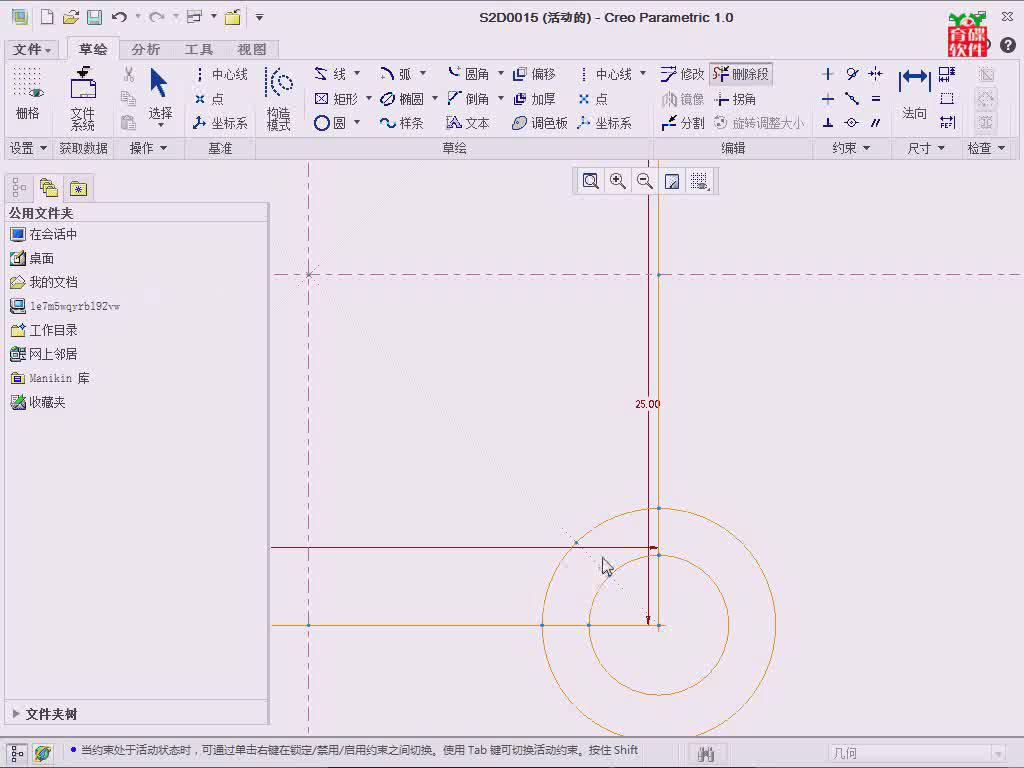
Task: Open the 在会话中 folder
Action: point(43,234)
